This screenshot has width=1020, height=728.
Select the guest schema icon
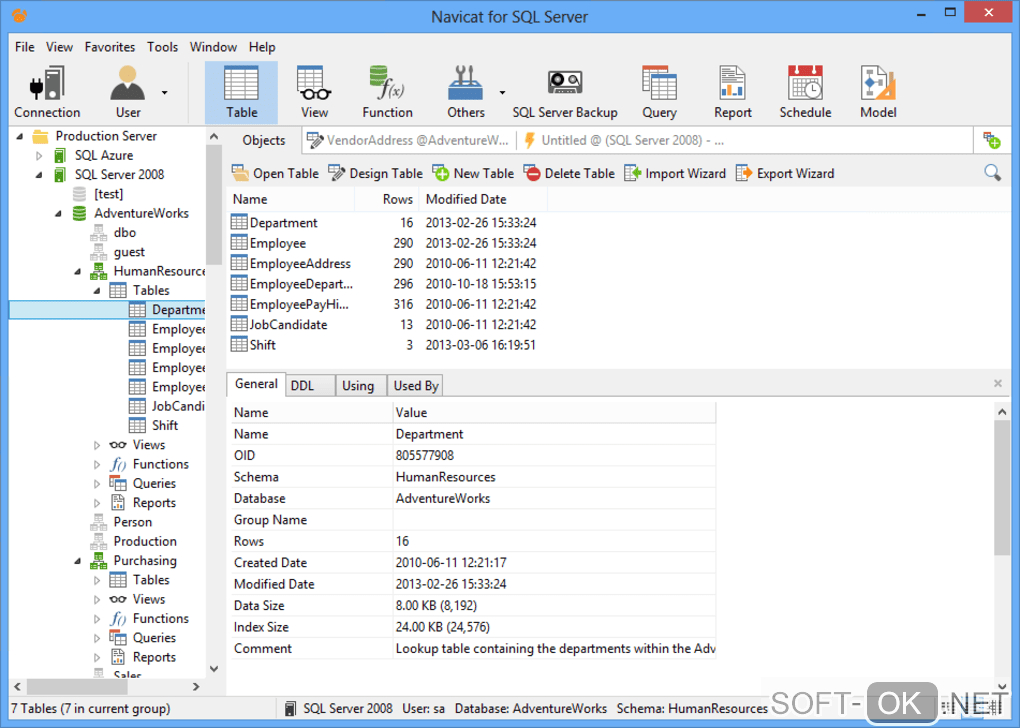pyautogui.click(x=98, y=252)
